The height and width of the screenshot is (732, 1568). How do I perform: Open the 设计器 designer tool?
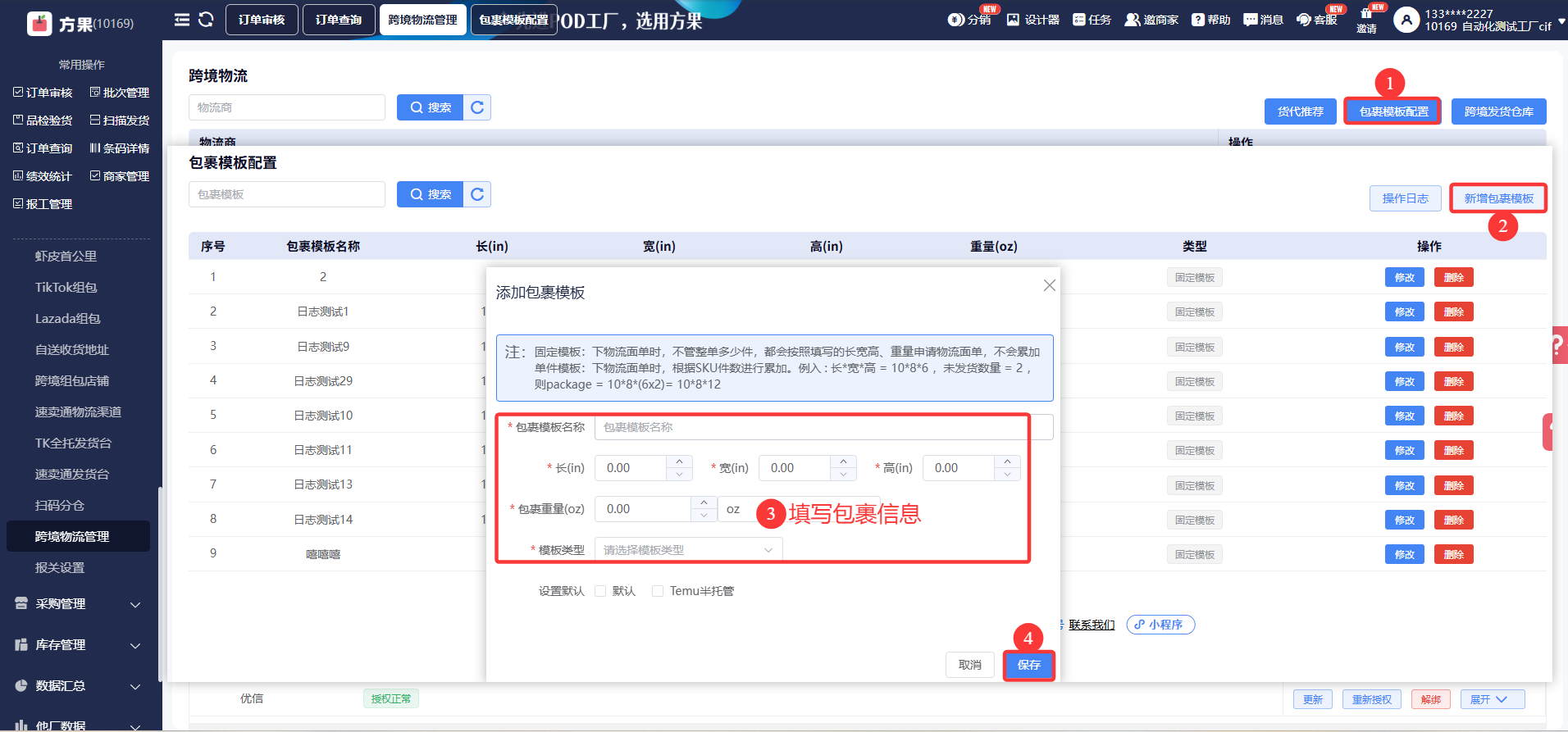coord(1033,20)
